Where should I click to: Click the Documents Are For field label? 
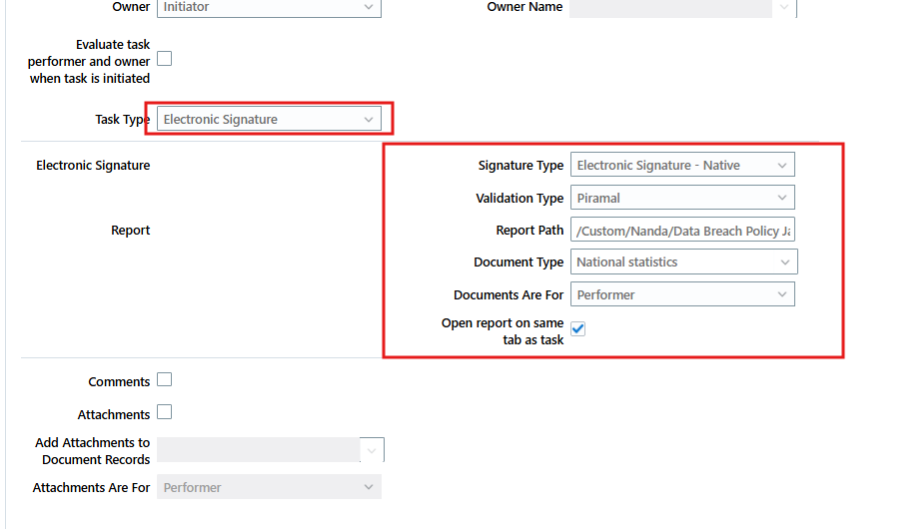tap(509, 295)
